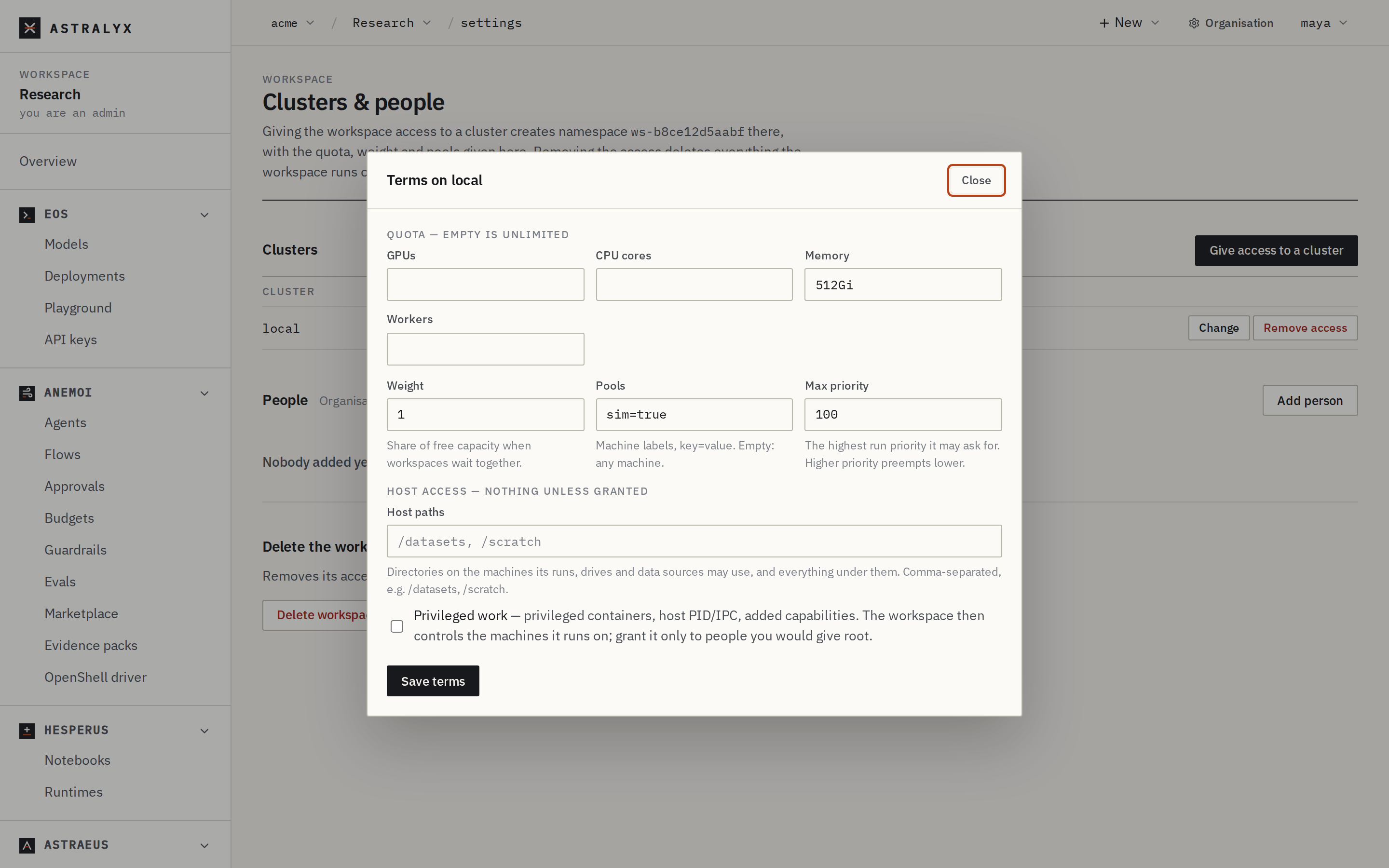Viewport: 1389px width, 868px height.
Task: Open Evidence packs in sidebar
Action: pyautogui.click(x=91, y=646)
